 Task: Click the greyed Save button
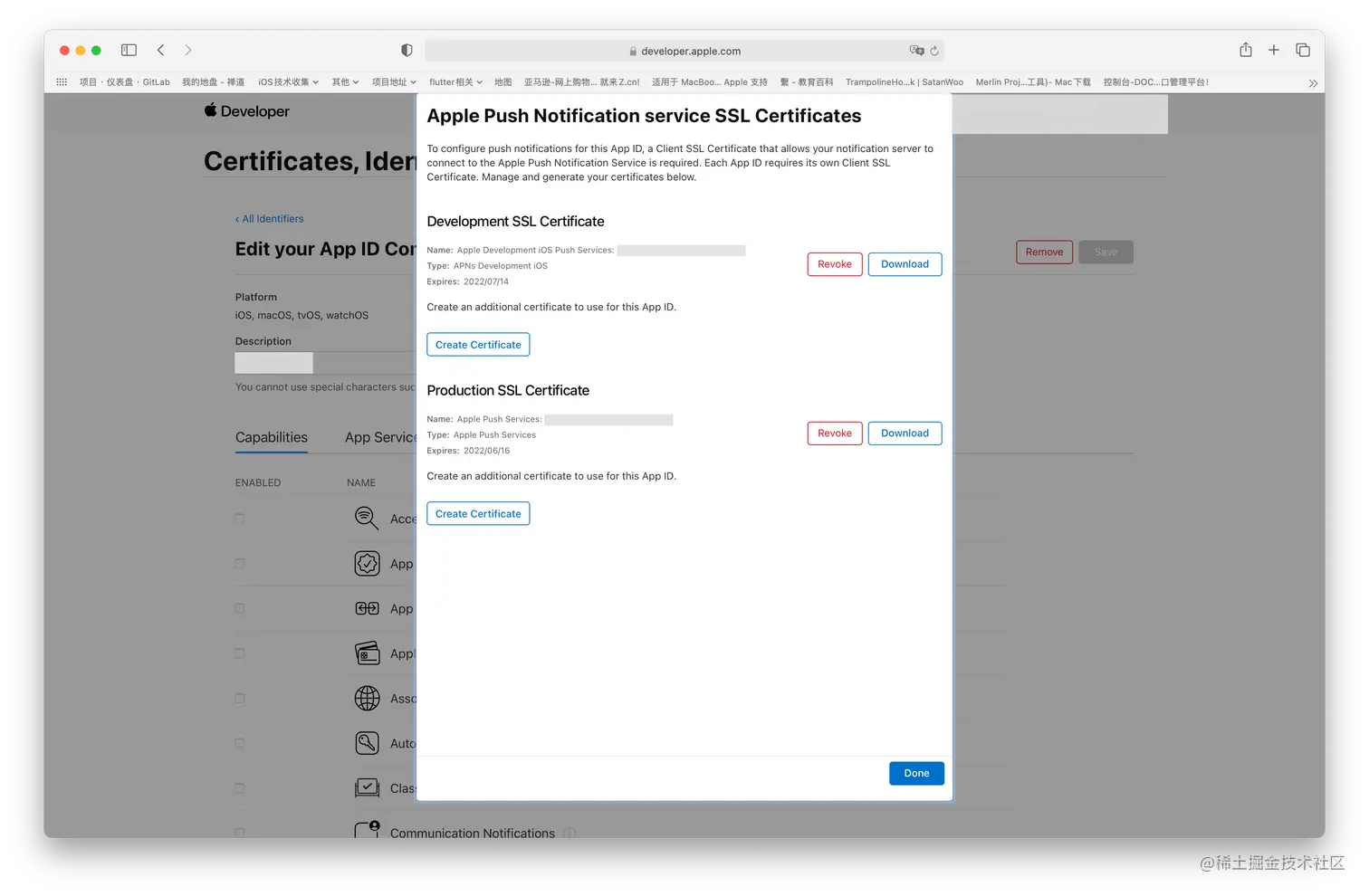(1106, 252)
